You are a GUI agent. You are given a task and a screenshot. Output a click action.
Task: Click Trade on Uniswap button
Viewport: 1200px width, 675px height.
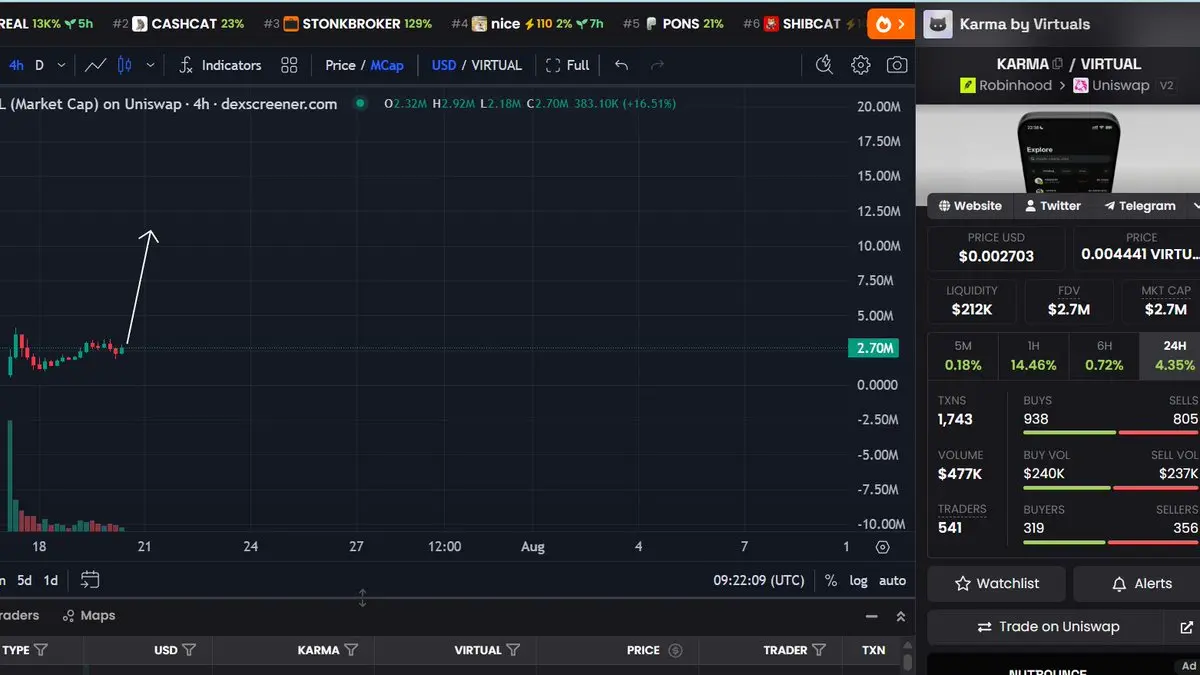point(1047,627)
